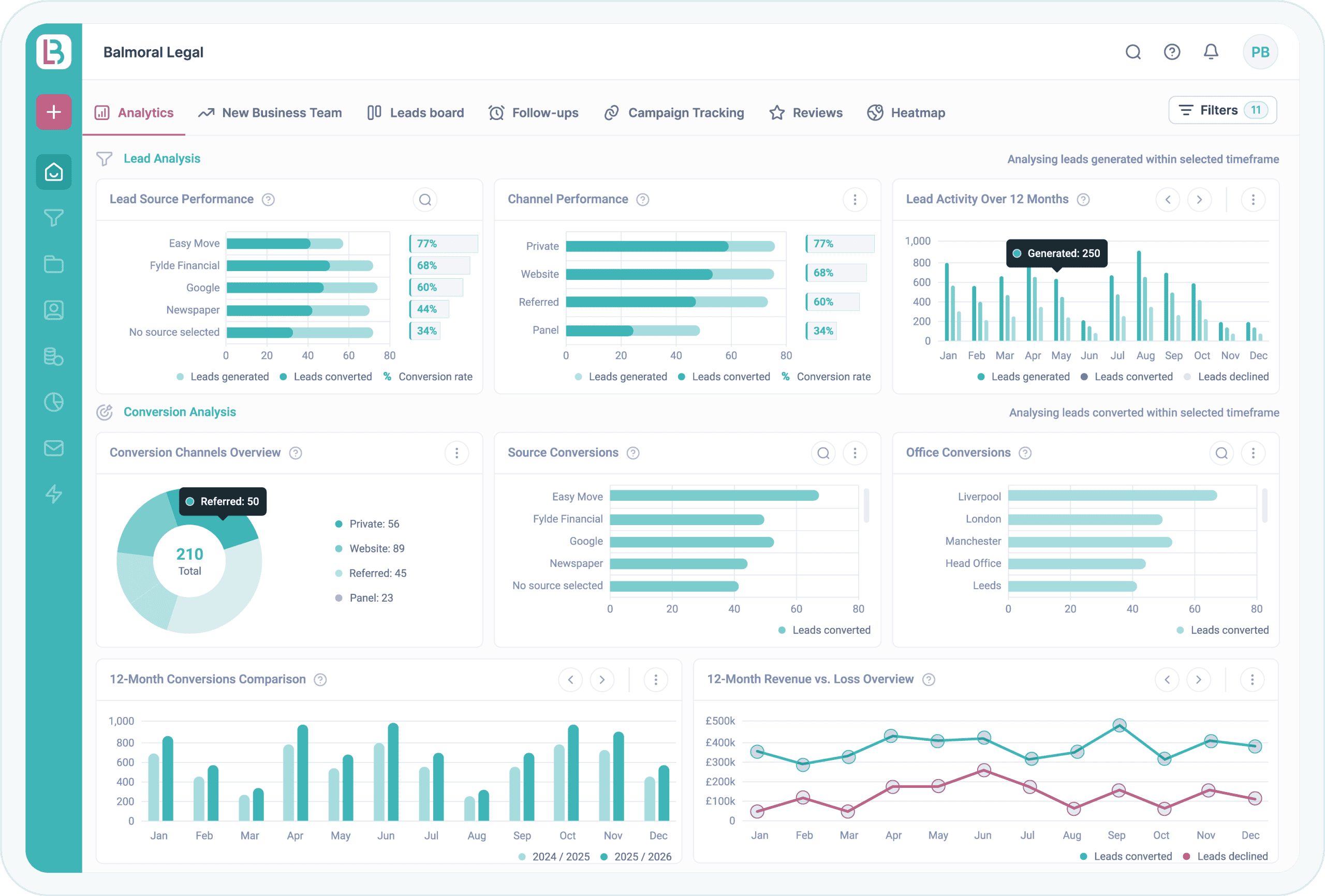Screen dimensions: 1325x896
Task: Click the PB profile avatar
Action: pos(1261,51)
